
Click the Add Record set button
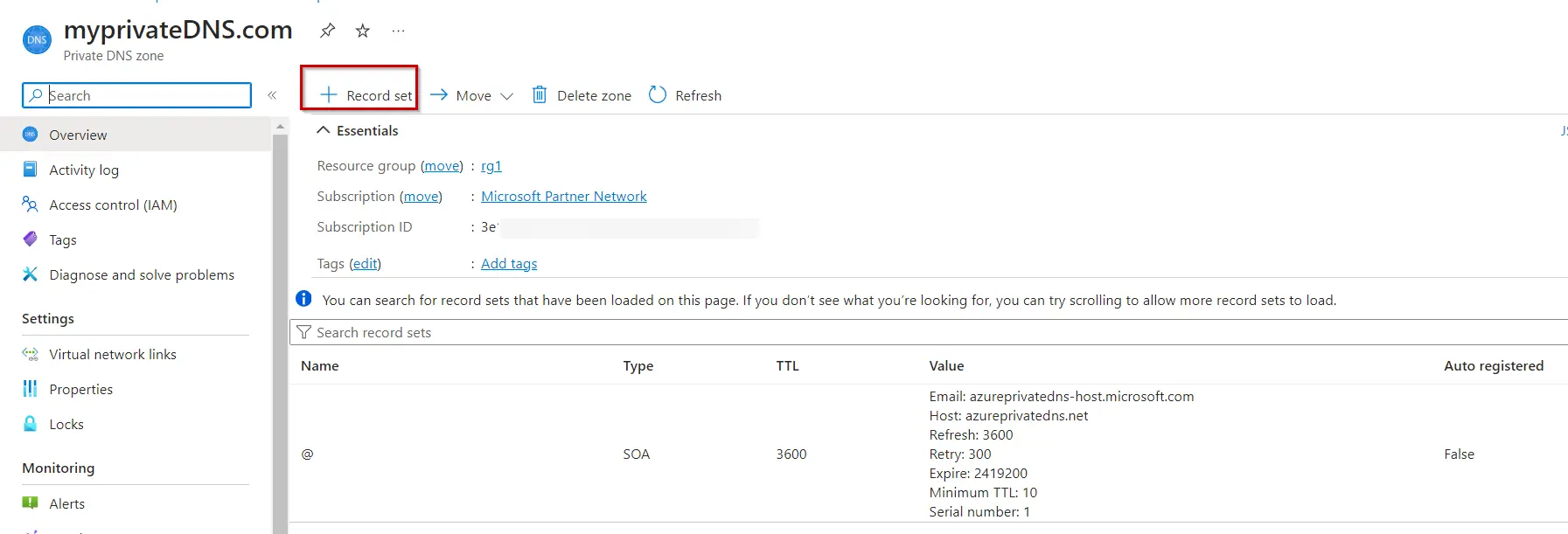pos(366,95)
